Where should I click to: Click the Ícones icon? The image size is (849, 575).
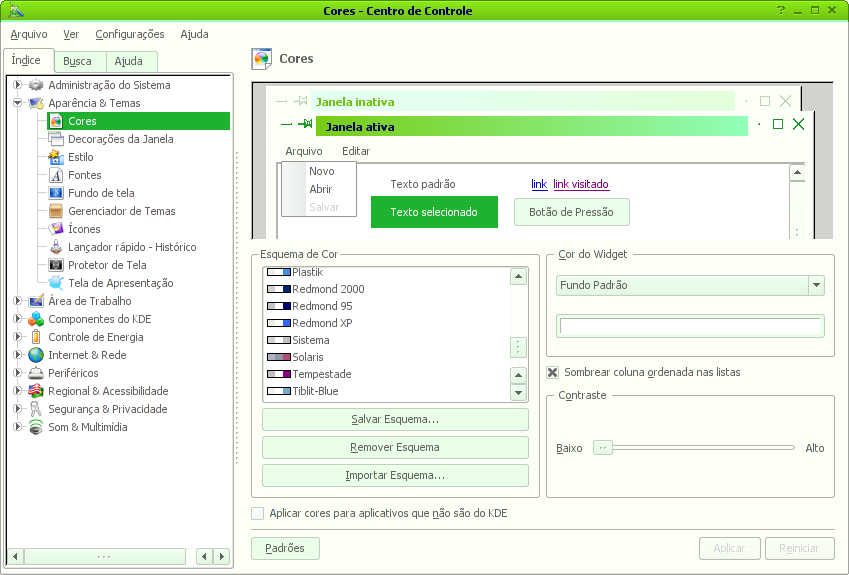tap(56, 229)
